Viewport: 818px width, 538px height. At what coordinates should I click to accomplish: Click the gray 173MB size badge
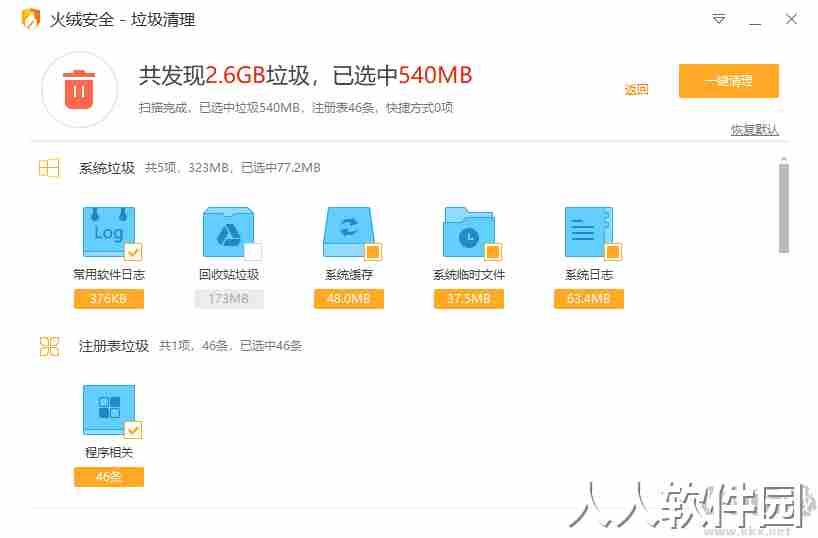(228, 299)
